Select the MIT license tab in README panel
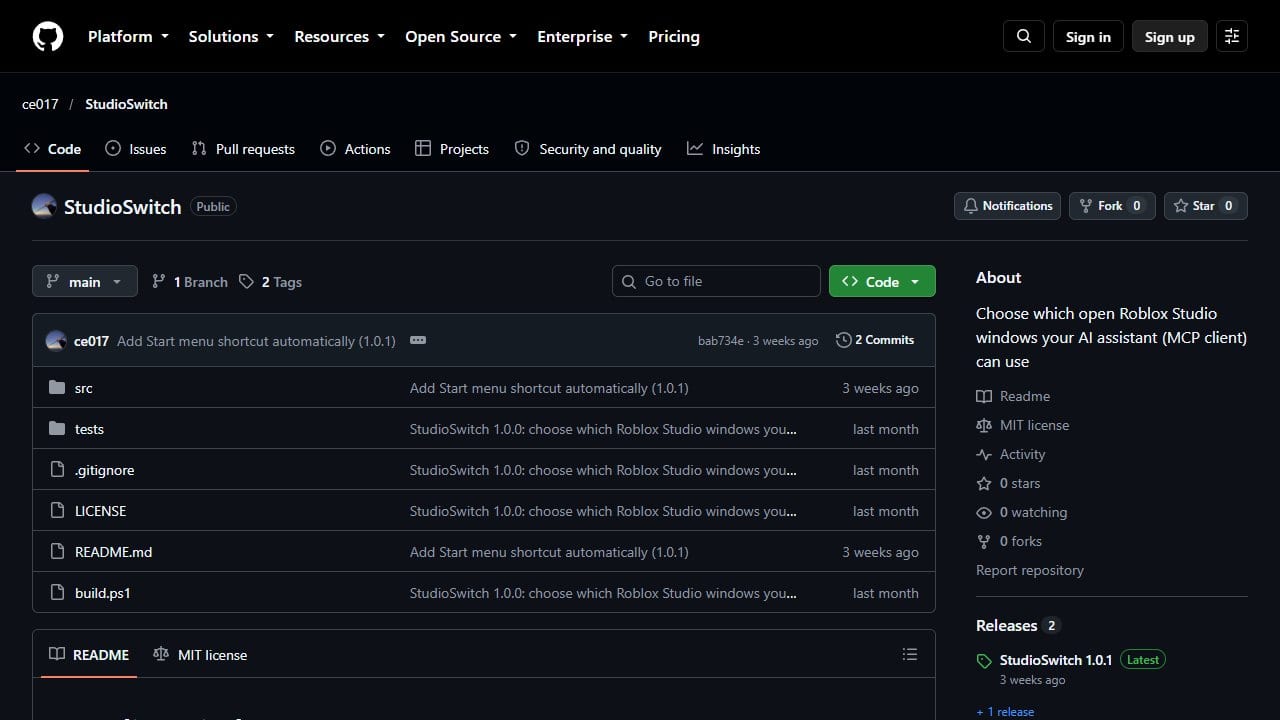The image size is (1280, 720). (x=200, y=655)
